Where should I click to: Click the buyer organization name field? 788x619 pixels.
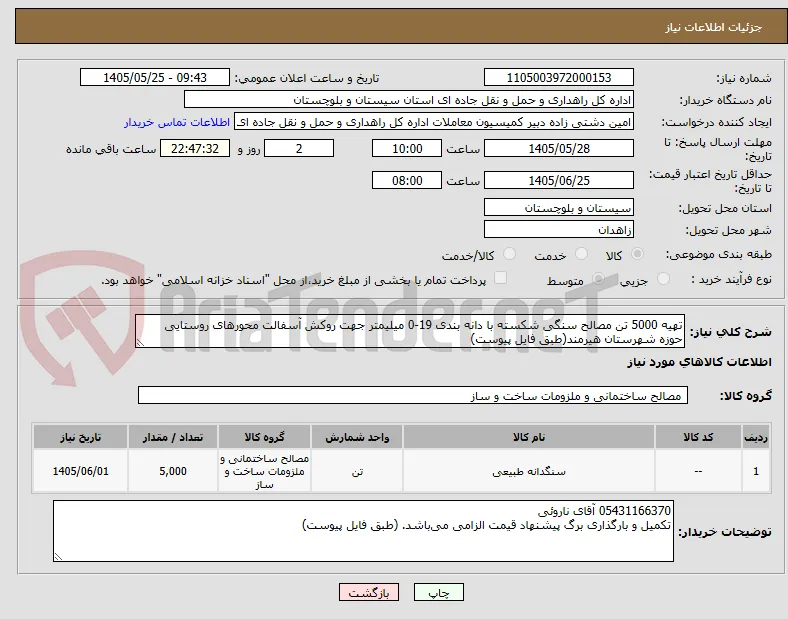coord(409,99)
